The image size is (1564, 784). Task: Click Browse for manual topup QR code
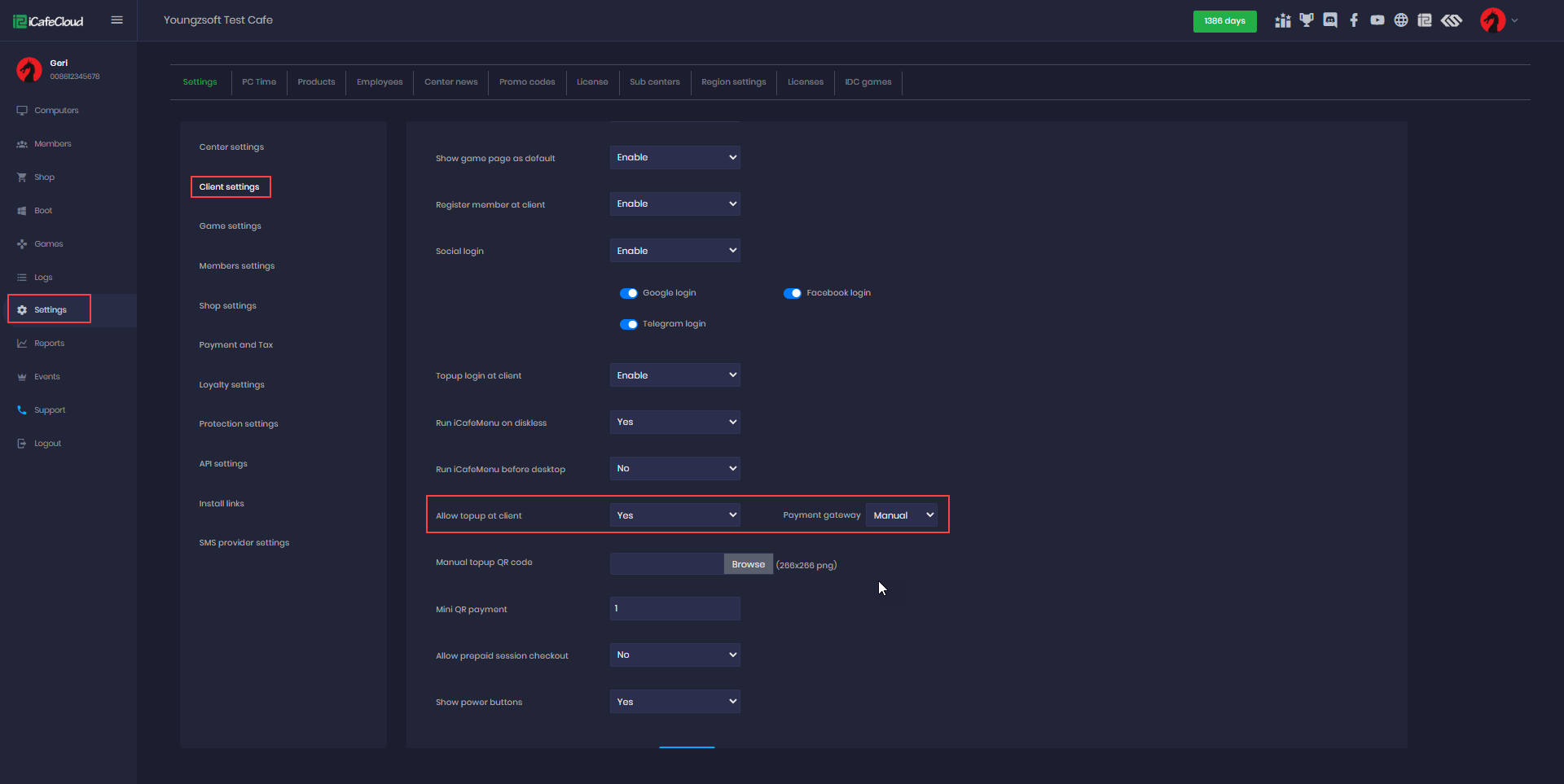pyautogui.click(x=748, y=564)
